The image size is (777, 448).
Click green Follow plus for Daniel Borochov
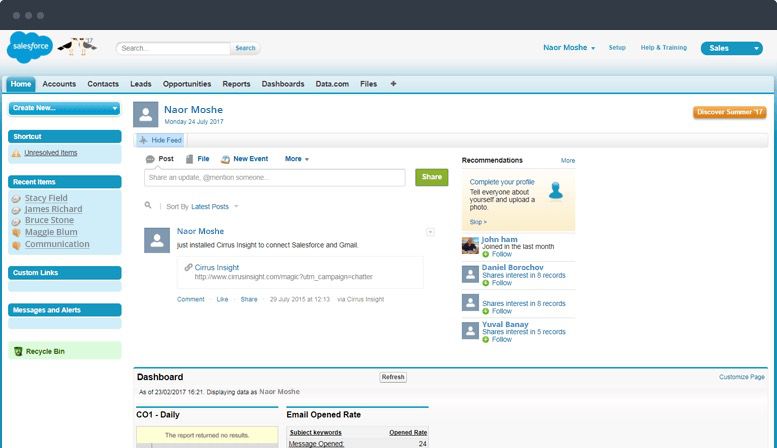[x=486, y=283]
